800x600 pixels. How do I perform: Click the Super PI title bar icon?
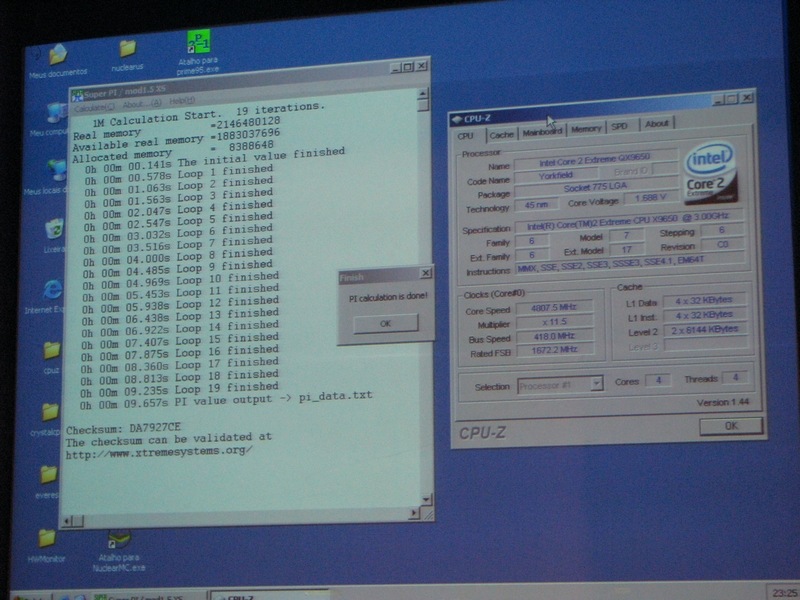pyautogui.click(x=78, y=95)
